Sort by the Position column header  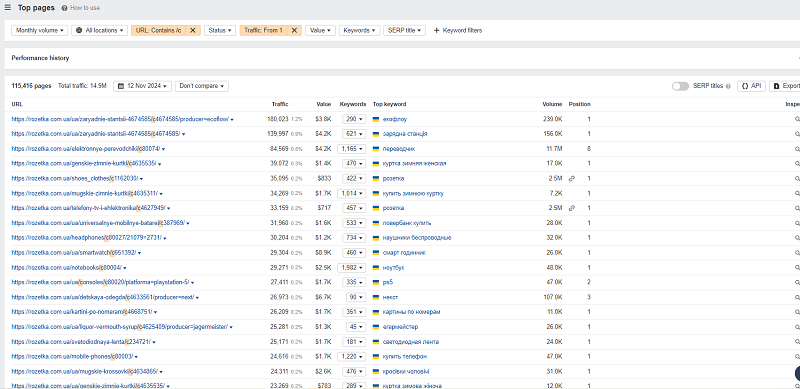[580, 104]
